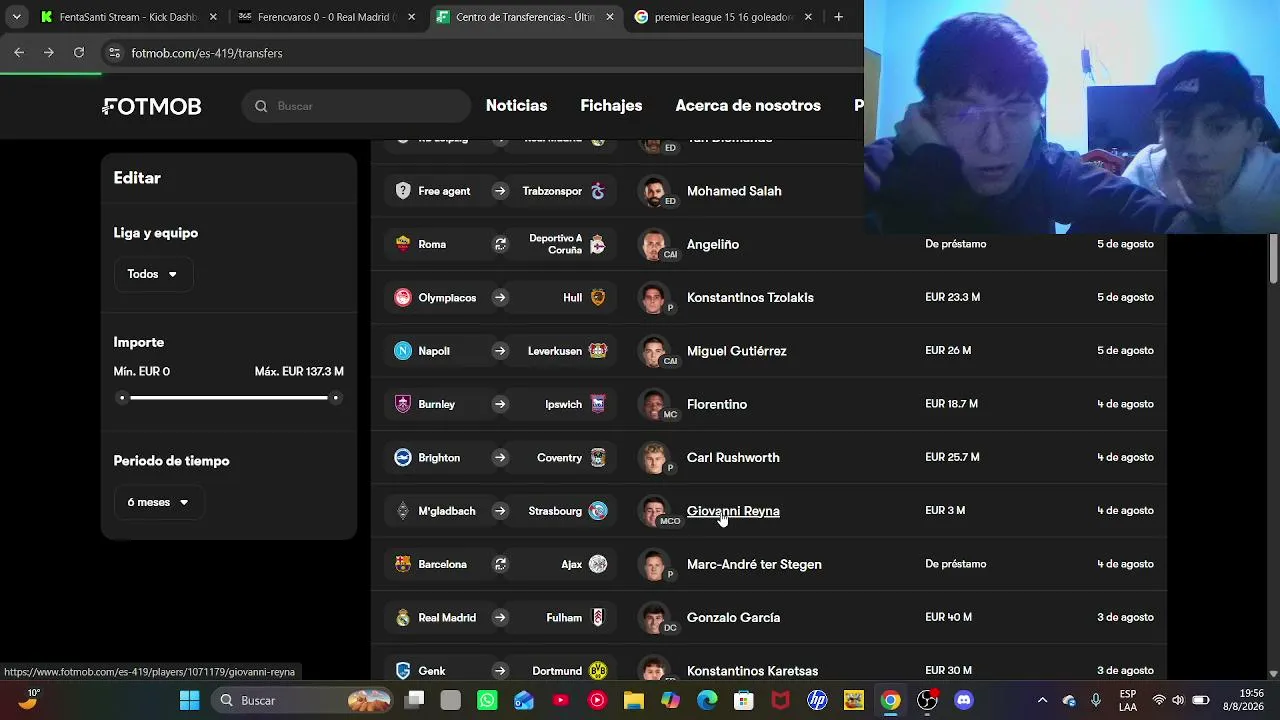Click the M'gladbach club crest
This screenshot has width=1280, height=720.
(403, 511)
